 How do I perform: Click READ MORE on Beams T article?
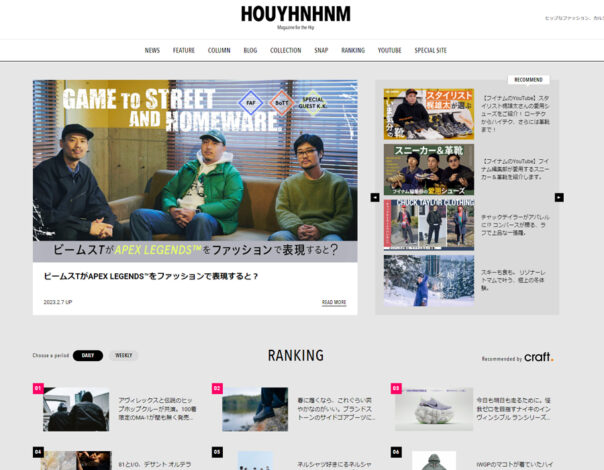point(334,302)
